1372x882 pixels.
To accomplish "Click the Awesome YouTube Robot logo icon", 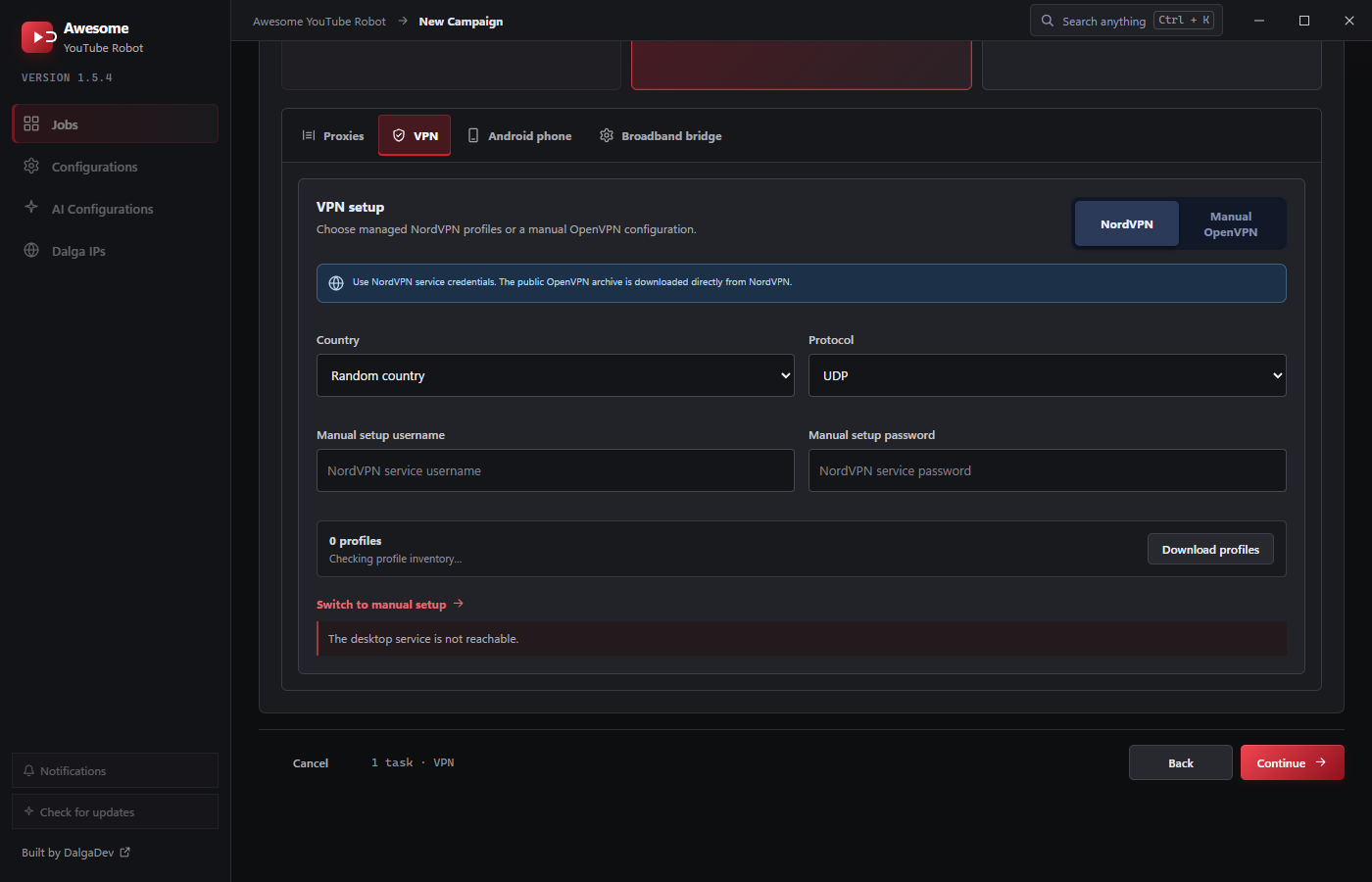I will (37, 37).
